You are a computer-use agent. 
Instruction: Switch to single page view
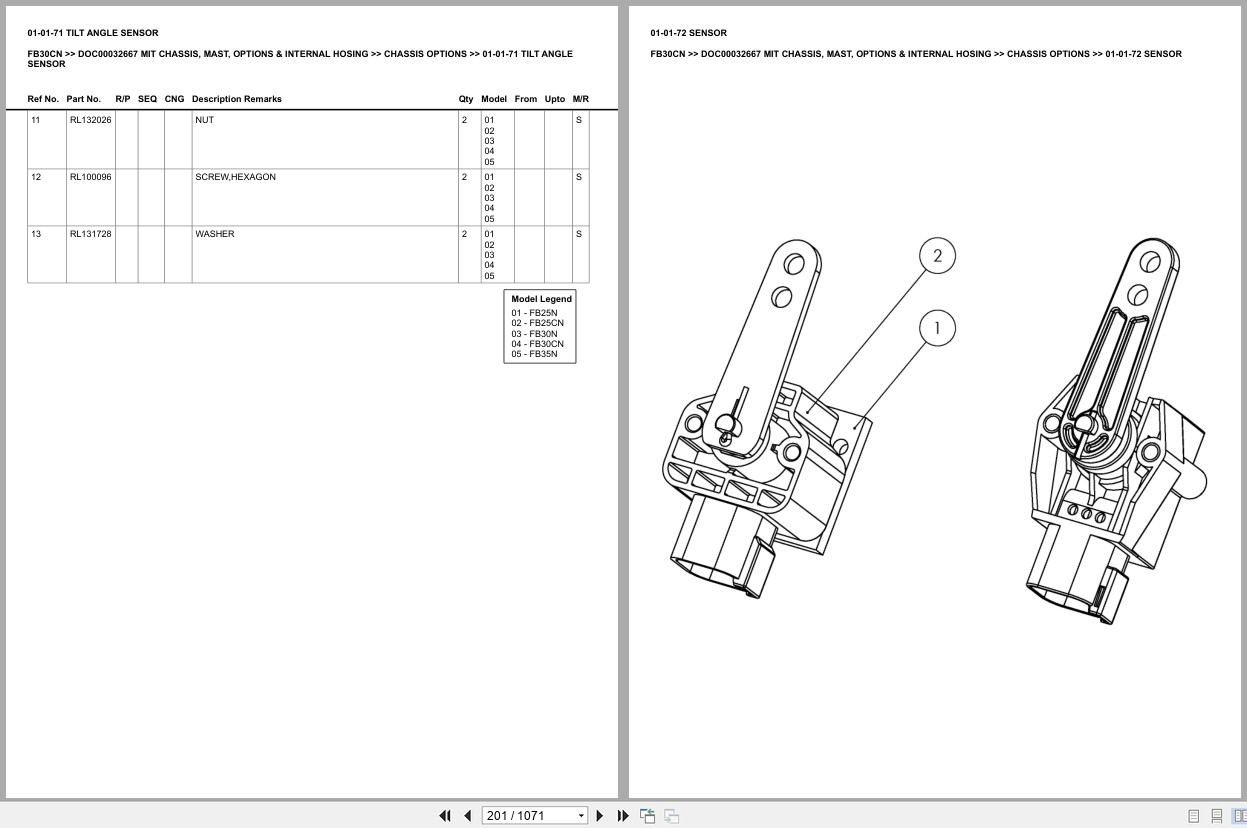1193,816
